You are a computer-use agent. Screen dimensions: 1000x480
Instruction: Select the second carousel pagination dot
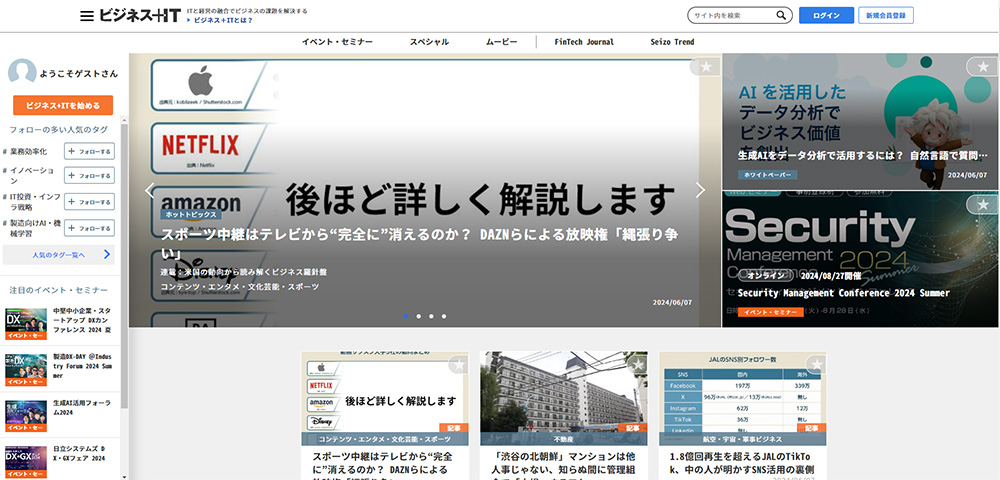point(418,316)
